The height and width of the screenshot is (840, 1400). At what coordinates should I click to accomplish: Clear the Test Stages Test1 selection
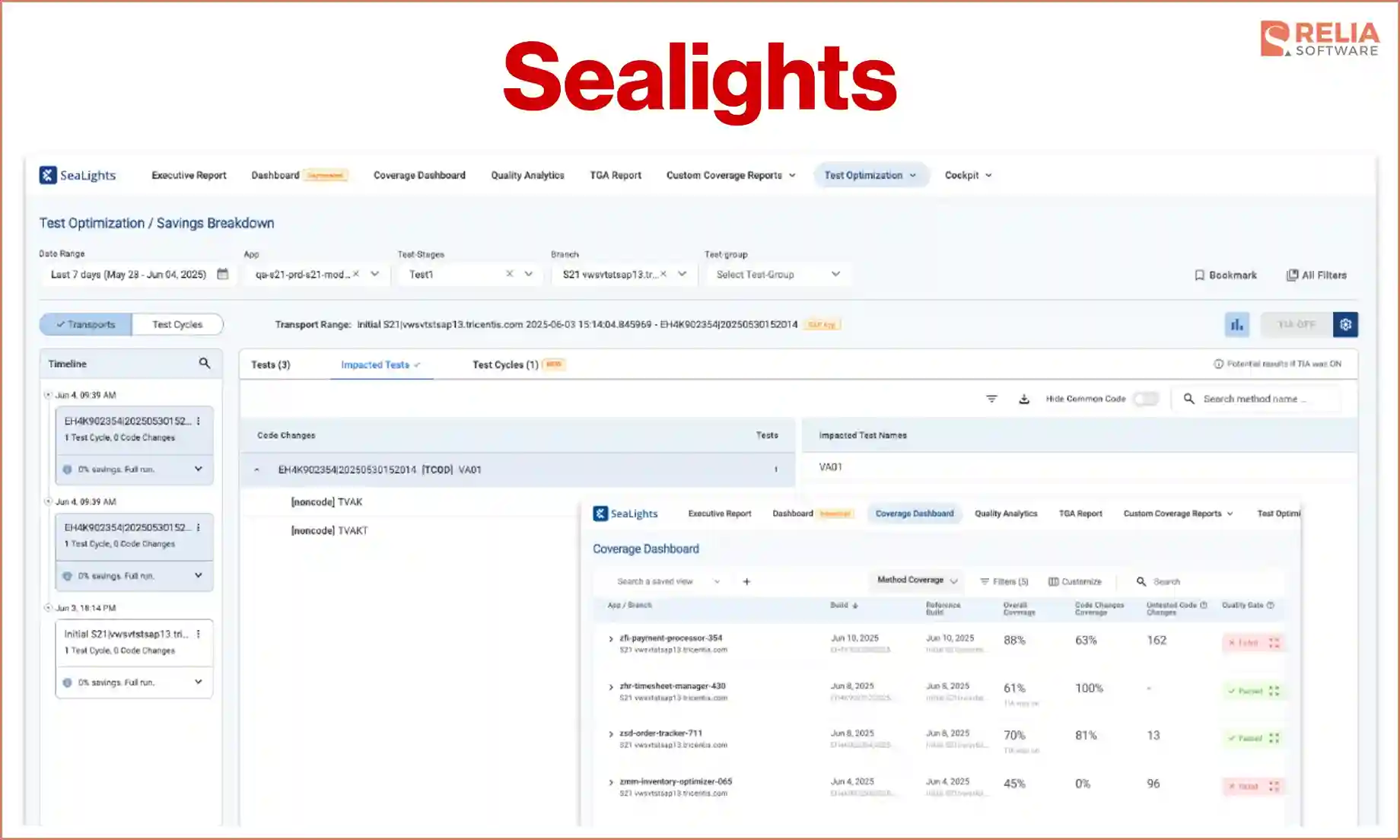[x=509, y=274]
